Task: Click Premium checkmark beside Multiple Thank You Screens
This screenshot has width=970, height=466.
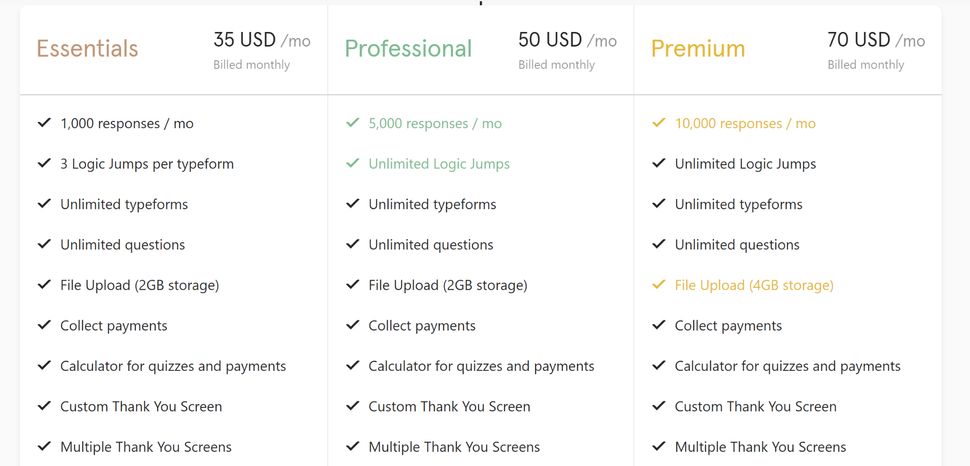Action: [x=659, y=446]
